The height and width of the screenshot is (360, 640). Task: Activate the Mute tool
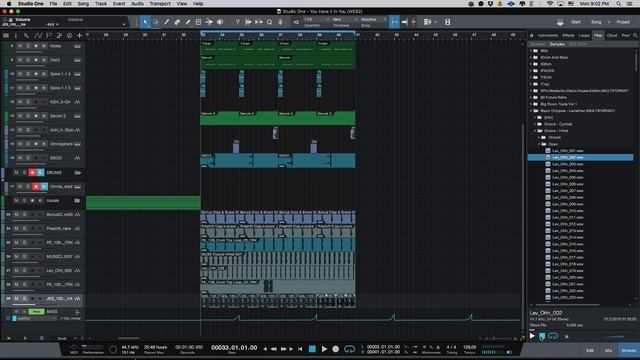tap(198, 22)
